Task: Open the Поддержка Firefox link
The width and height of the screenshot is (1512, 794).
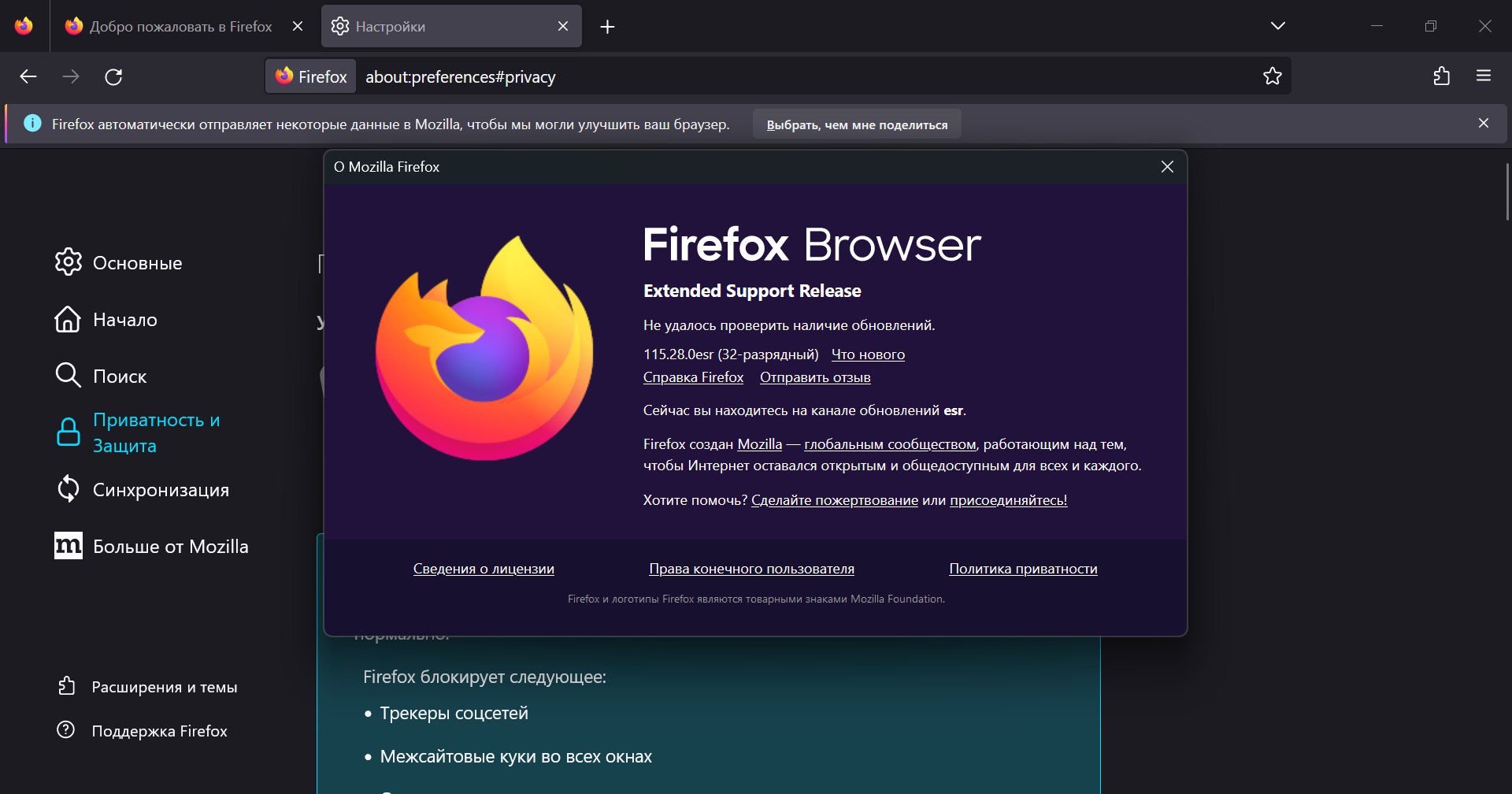Action: 159,731
